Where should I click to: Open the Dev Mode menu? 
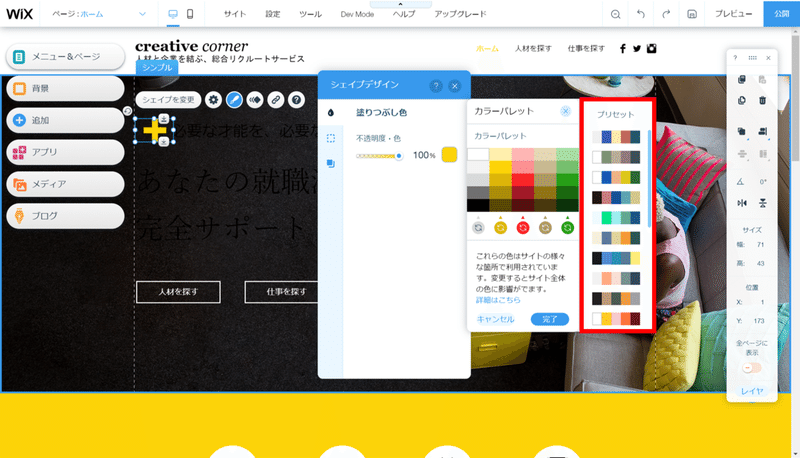pyautogui.click(x=357, y=14)
